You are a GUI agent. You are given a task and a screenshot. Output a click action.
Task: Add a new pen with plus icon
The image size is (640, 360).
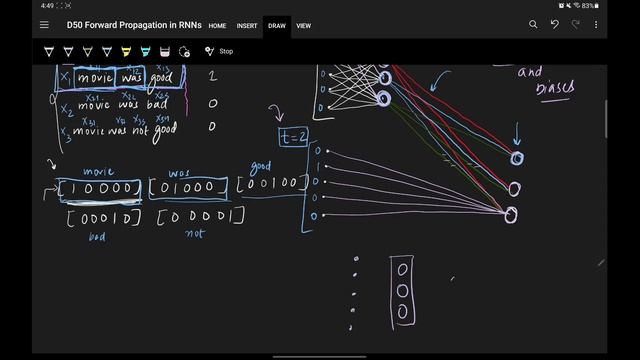184,52
